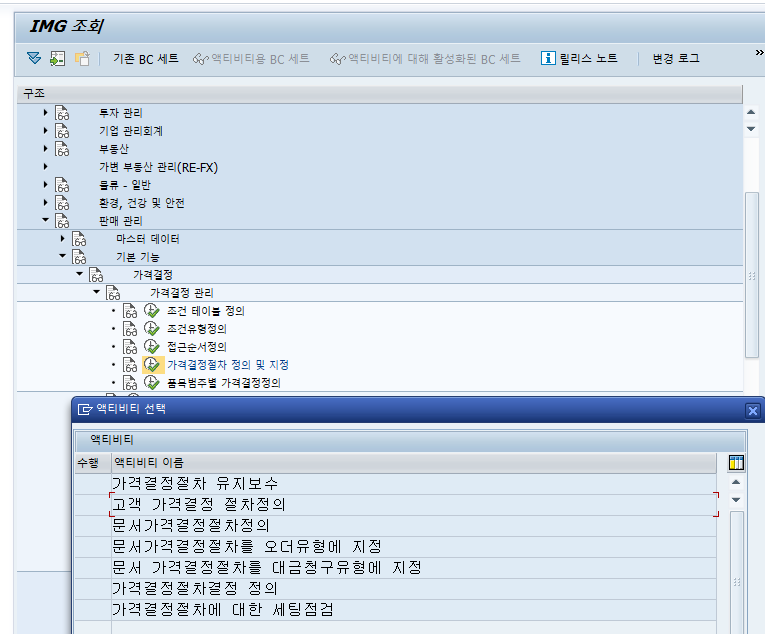This screenshot has width=765, height=634.
Task: Open documentation icon for 기업 관리회계
Action: pos(62,131)
